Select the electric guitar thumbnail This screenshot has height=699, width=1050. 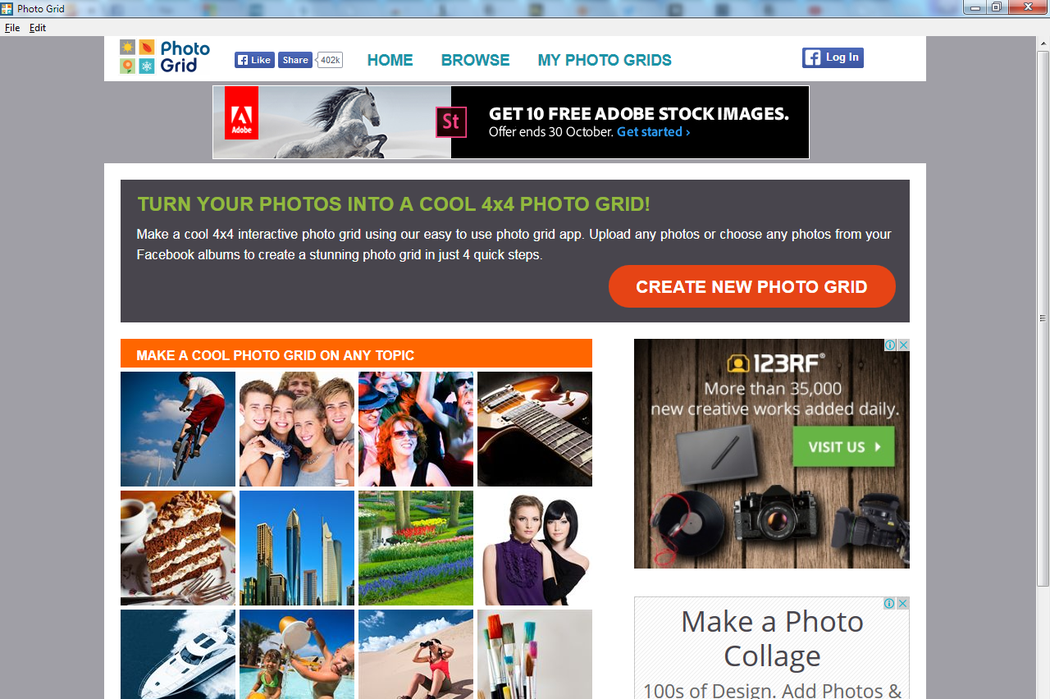tap(534, 429)
